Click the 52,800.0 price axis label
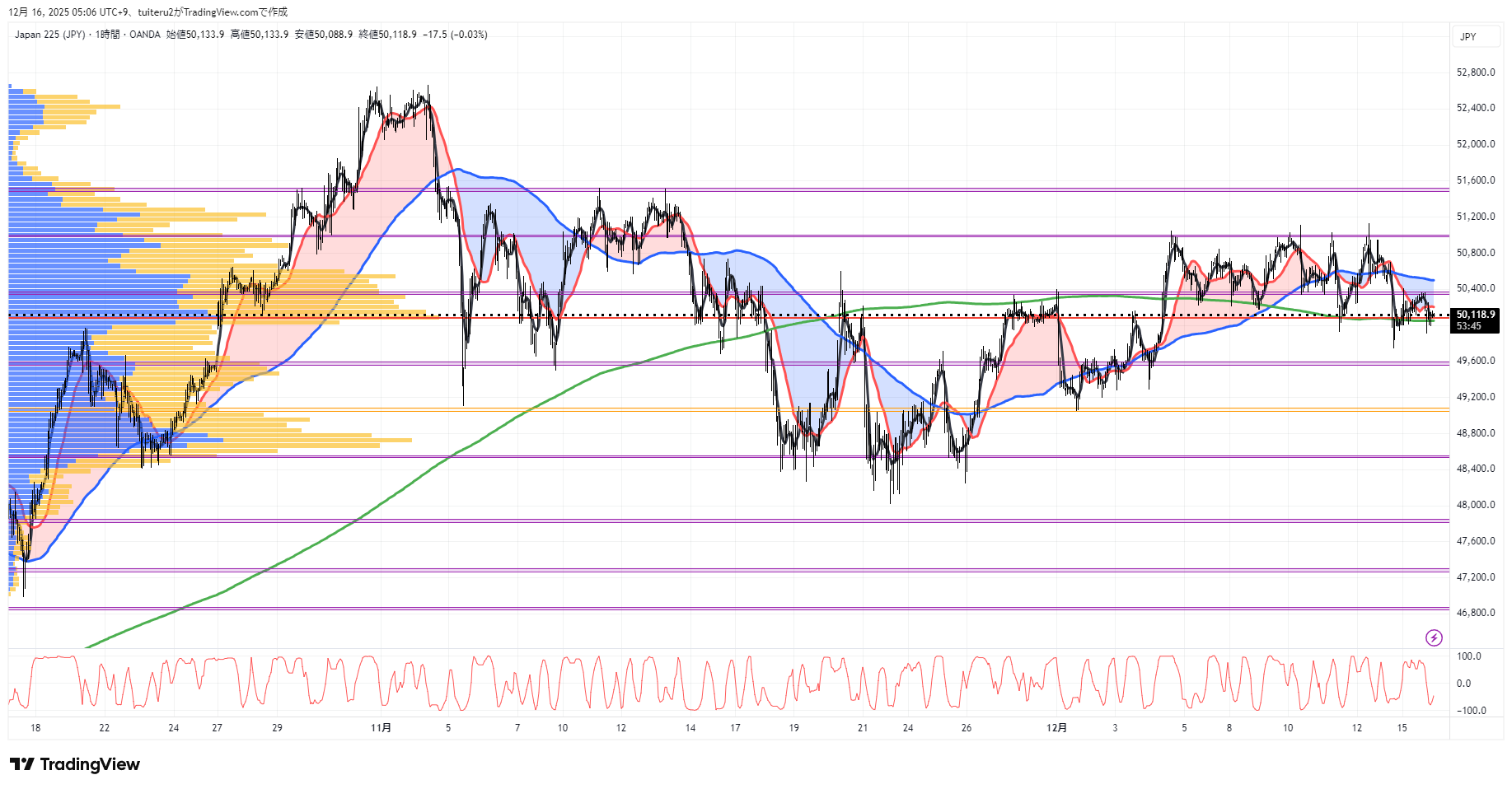 (1475, 72)
